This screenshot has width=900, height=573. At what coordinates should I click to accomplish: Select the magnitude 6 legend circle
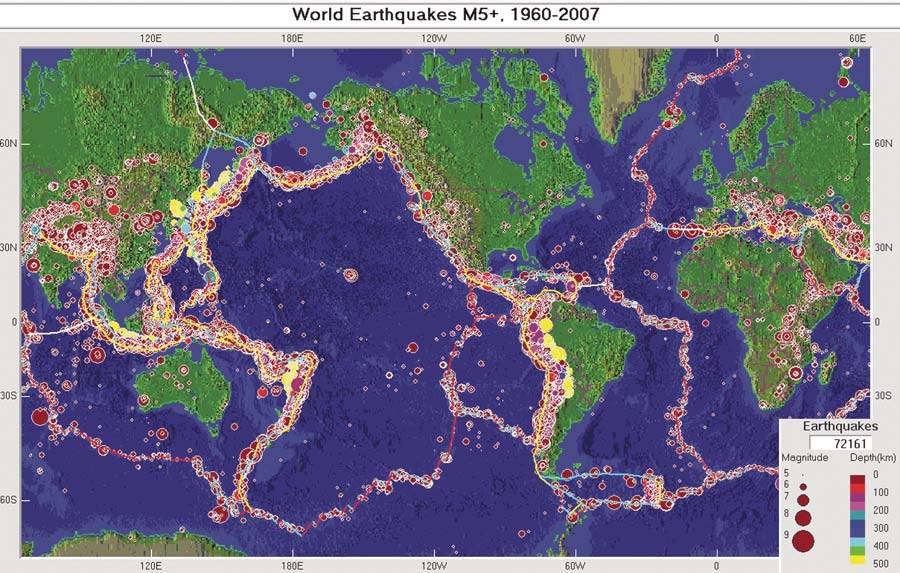tap(804, 484)
